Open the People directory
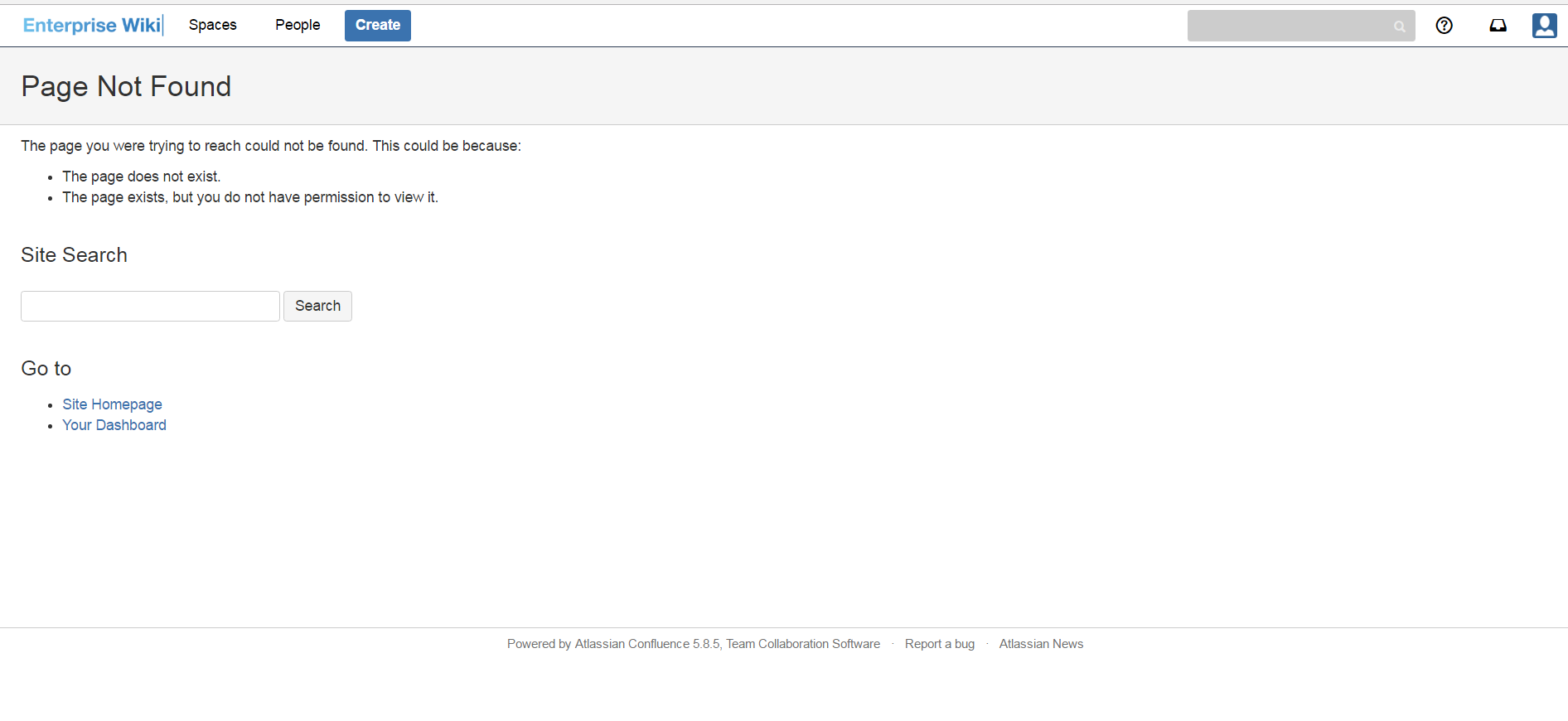This screenshot has width=1568, height=721. pyautogui.click(x=298, y=25)
